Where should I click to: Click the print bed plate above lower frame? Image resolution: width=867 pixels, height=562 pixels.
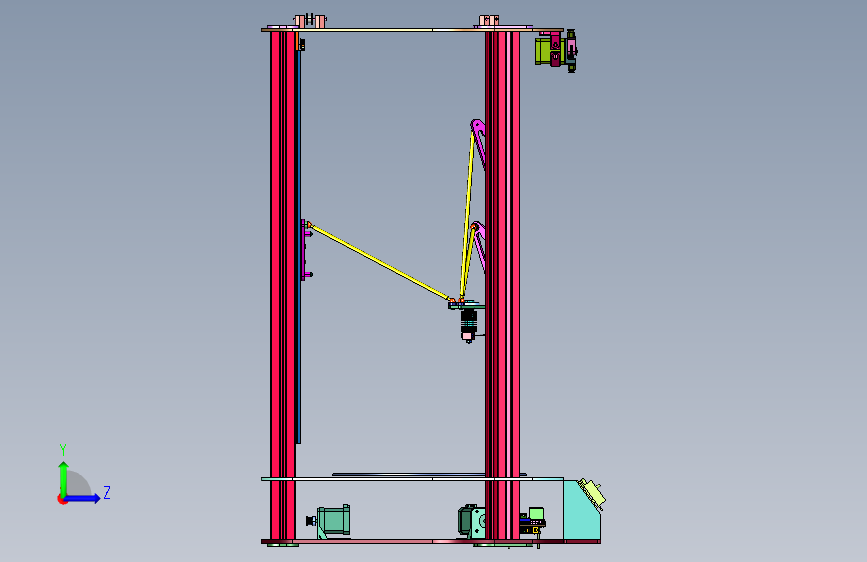pyautogui.click(x=429, y=475)
